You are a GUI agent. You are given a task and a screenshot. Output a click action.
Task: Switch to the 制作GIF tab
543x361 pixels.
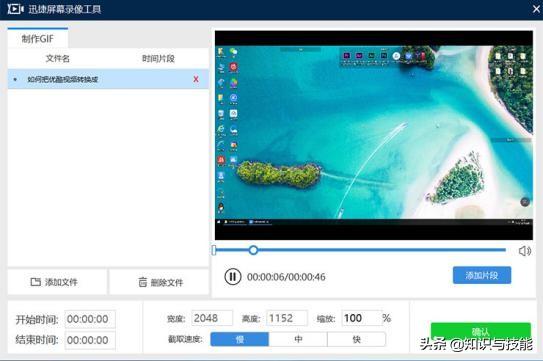click(x=38, y=38)
